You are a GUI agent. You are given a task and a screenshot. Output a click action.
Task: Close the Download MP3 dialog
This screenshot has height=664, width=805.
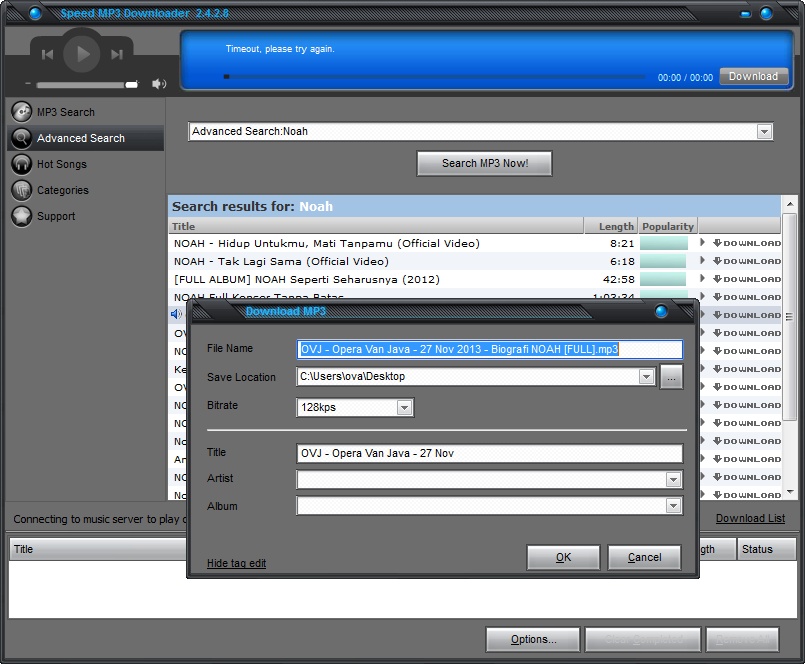click(661, 311)
